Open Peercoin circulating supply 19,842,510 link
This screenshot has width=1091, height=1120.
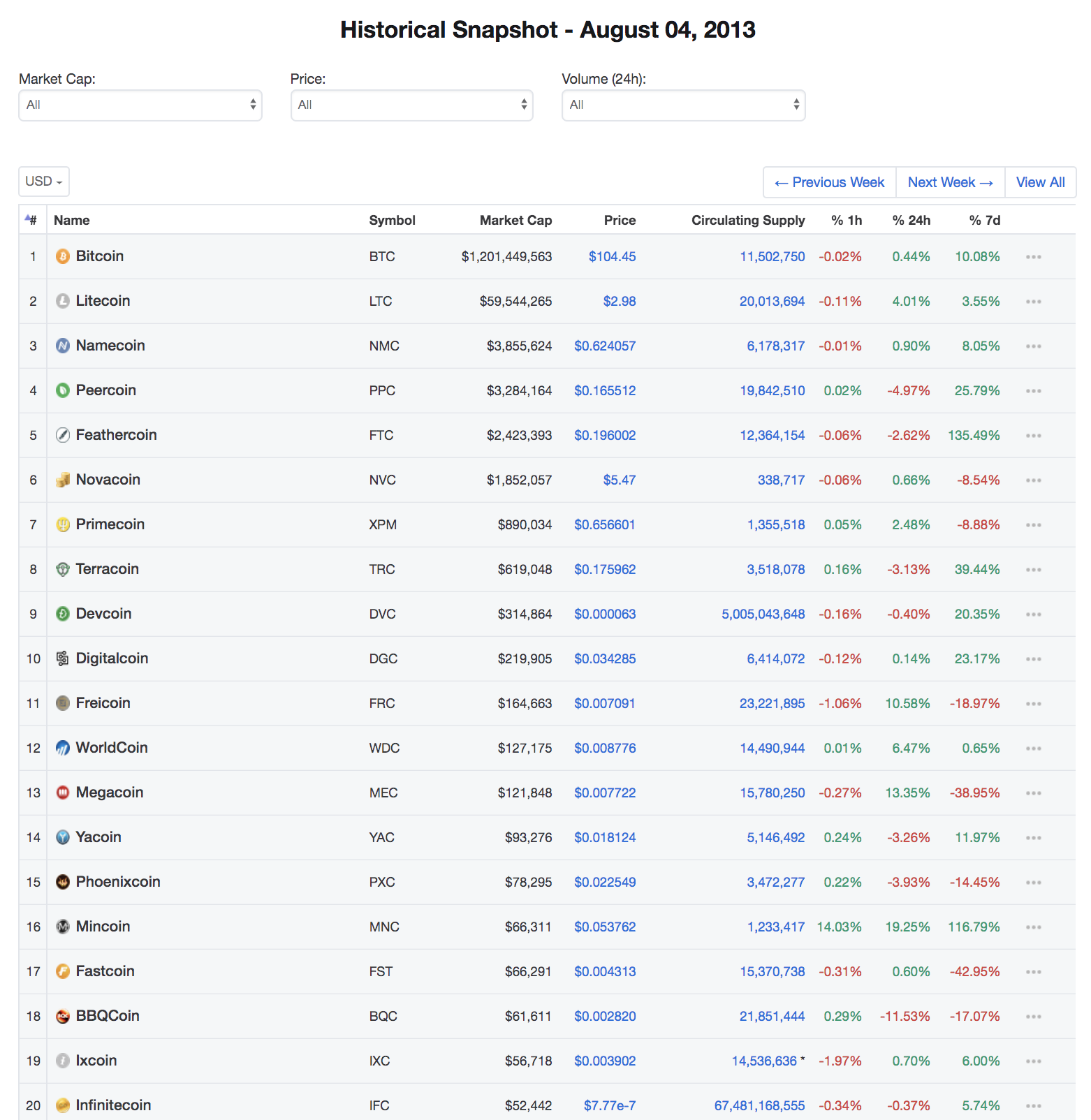pos(773,390)
